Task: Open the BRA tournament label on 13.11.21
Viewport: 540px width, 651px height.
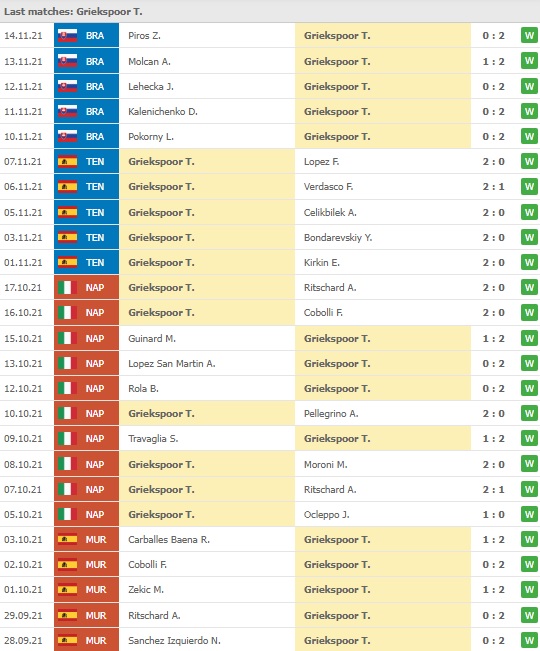Action: pyautogui.click(x=95, y=61)
